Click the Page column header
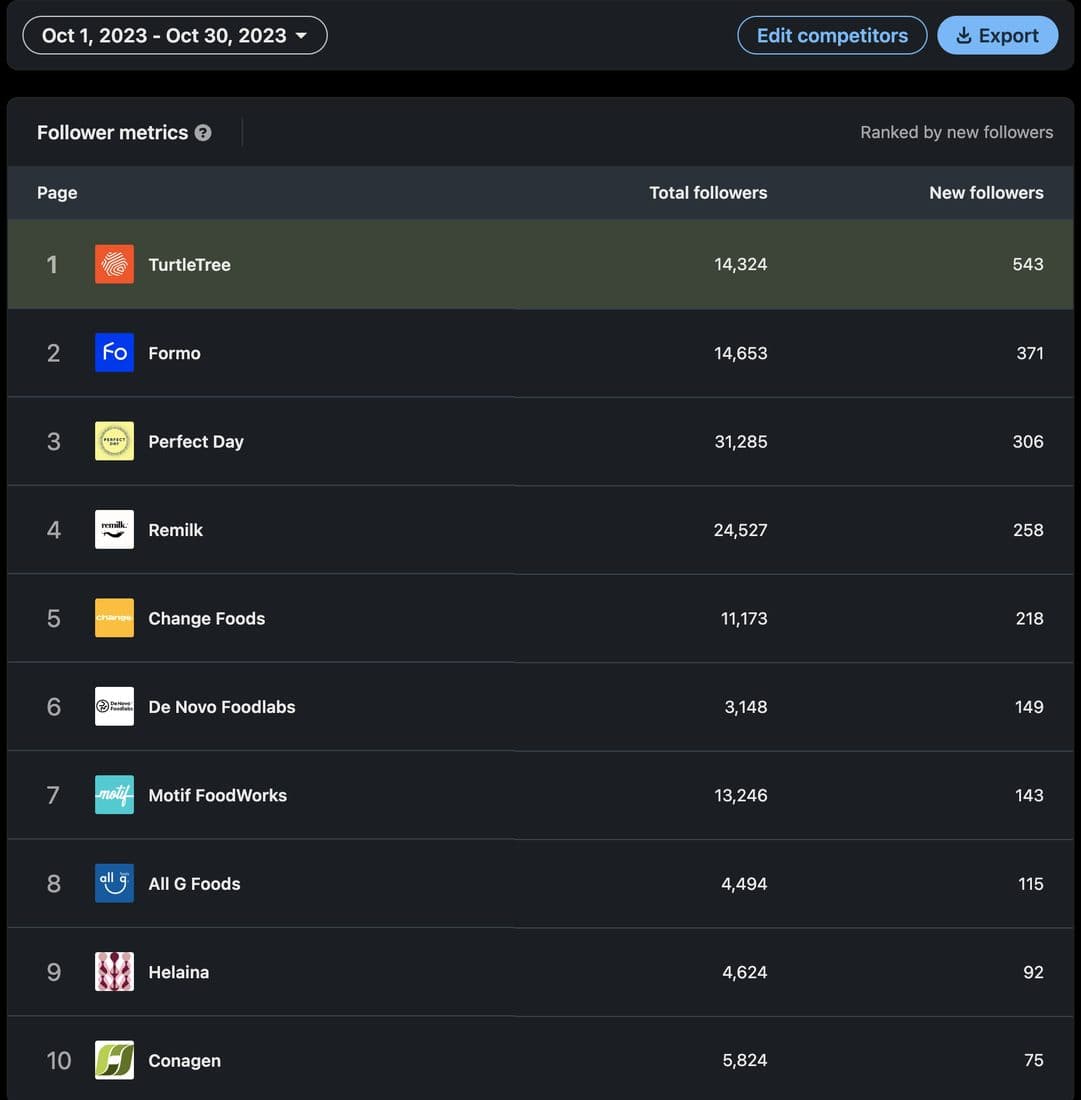 (57, 193)
